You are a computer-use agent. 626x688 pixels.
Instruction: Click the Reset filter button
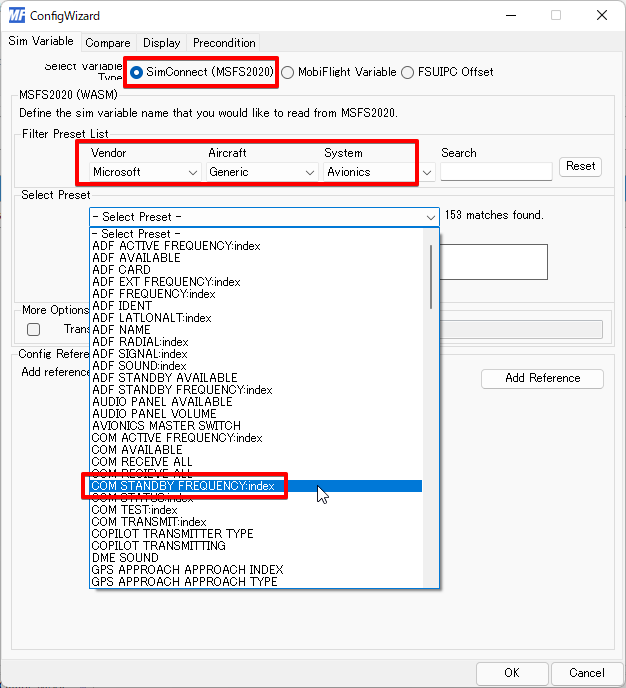(580, 166)
